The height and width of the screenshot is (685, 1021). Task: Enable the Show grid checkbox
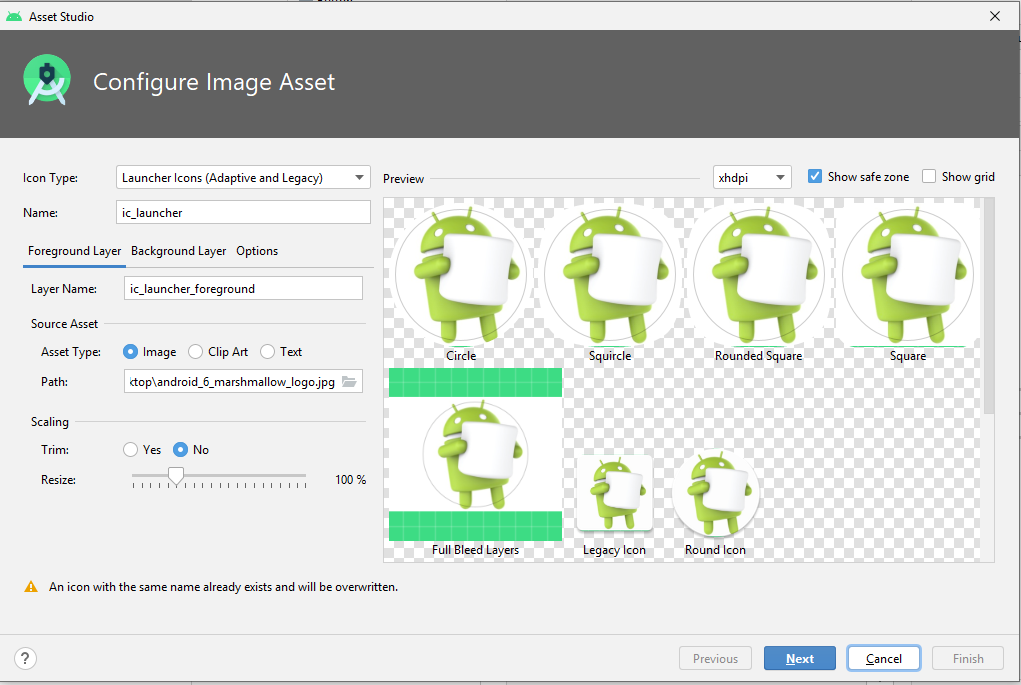pyautogui.click(x=929, y=177)
